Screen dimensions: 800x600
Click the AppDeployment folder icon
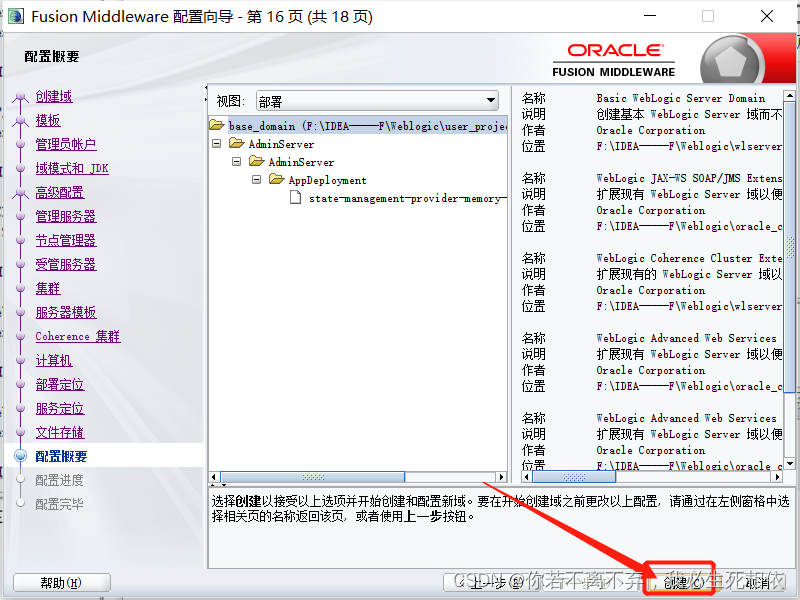point(277,179)
